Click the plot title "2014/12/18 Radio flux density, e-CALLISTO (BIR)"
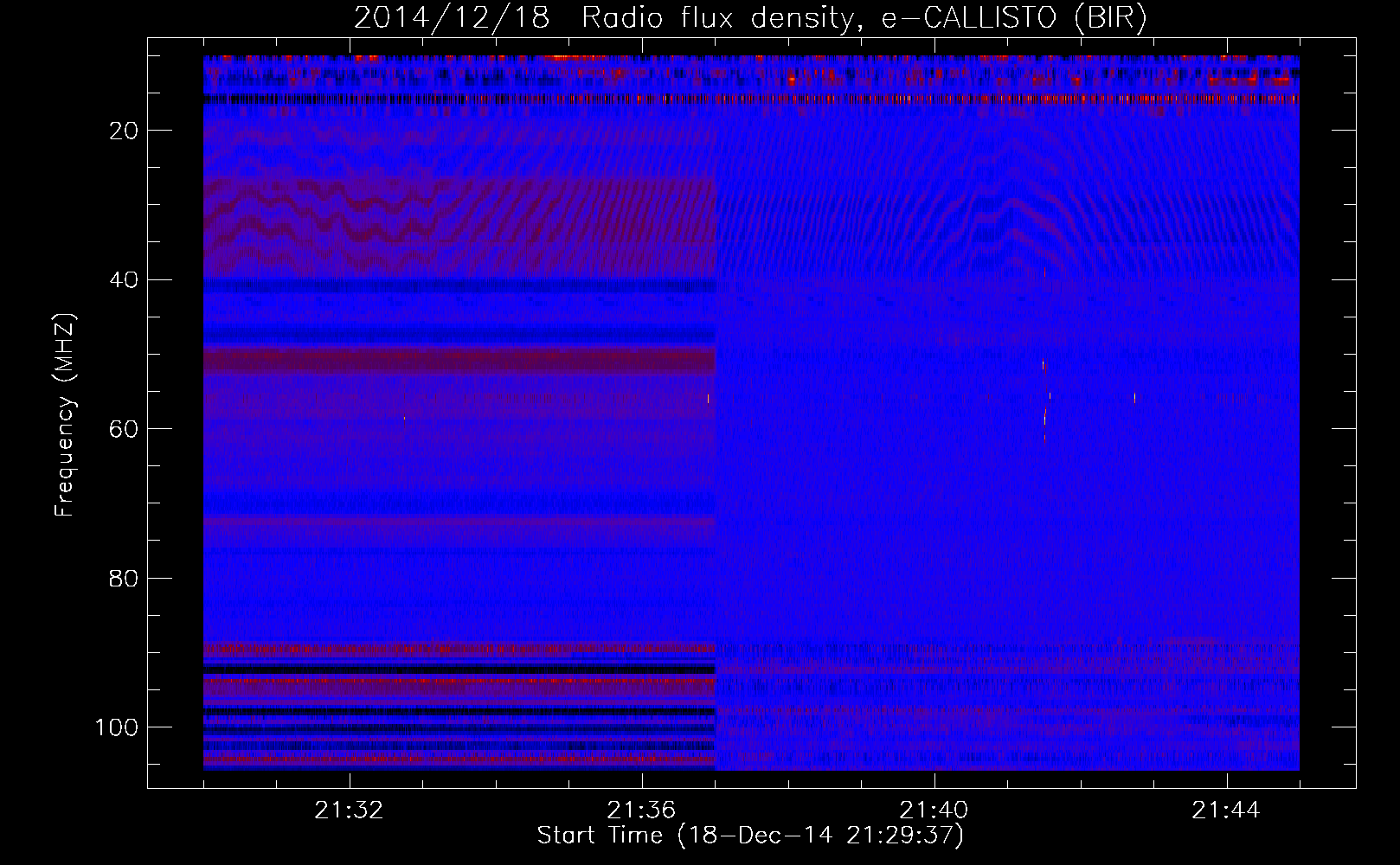The height and width of the screenshot is (865, 1400). click(750, 18)
